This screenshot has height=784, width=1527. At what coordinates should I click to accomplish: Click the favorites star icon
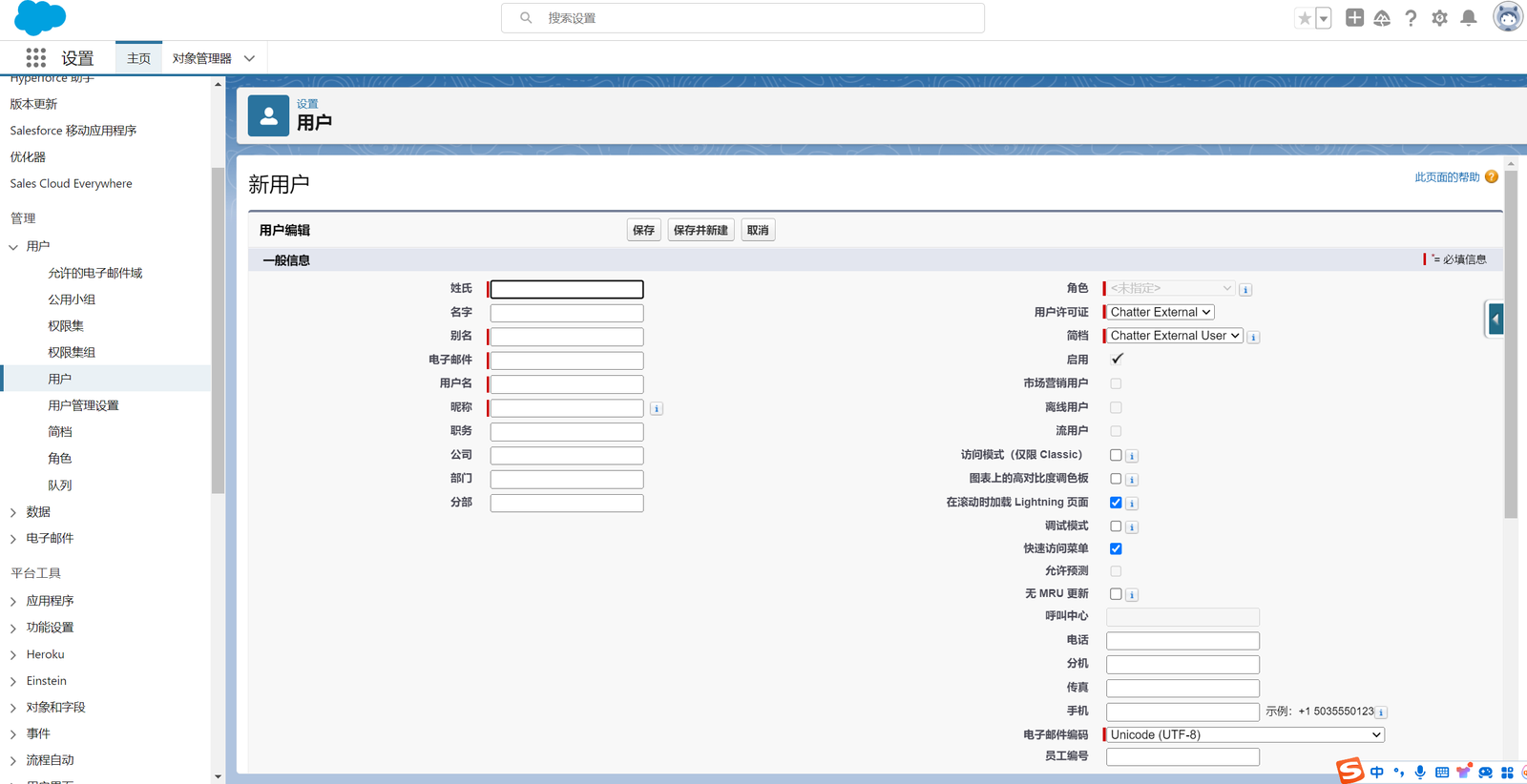pos(1304,18)
